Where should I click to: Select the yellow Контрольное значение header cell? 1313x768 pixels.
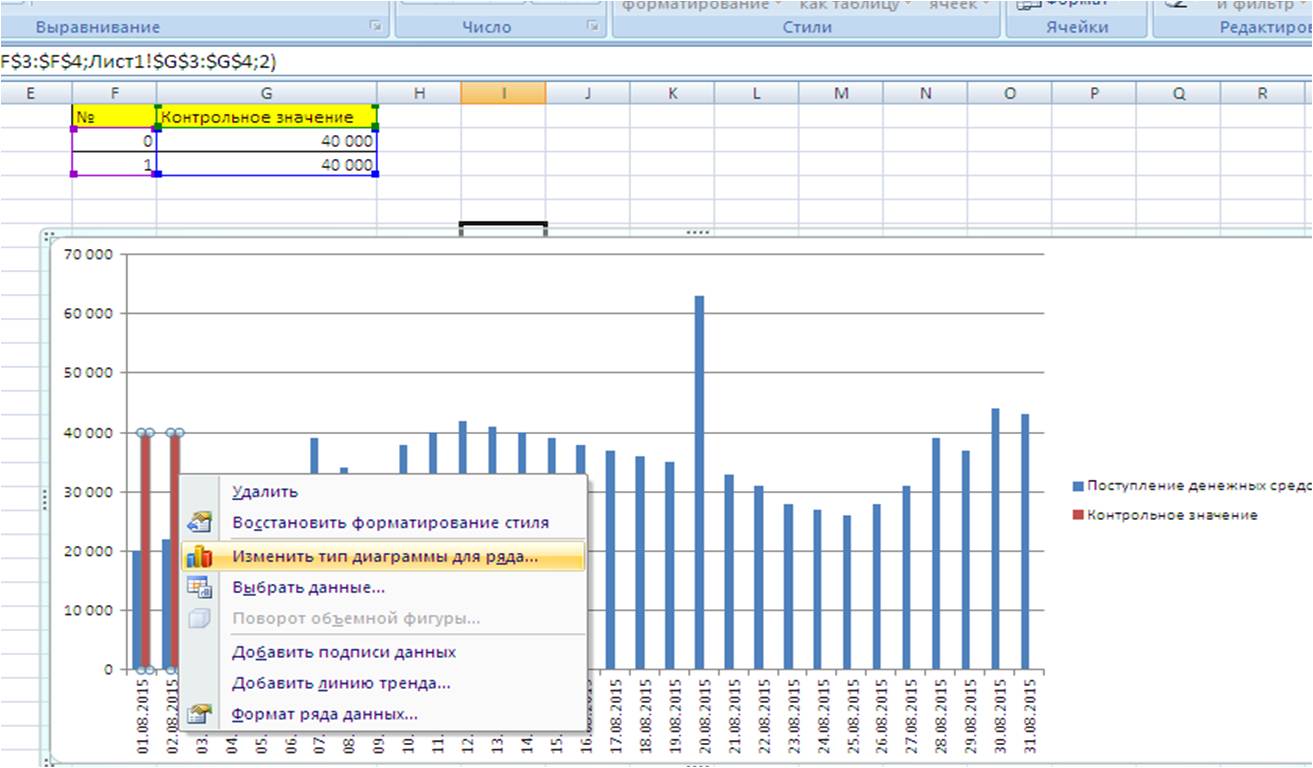coord(266,117)
